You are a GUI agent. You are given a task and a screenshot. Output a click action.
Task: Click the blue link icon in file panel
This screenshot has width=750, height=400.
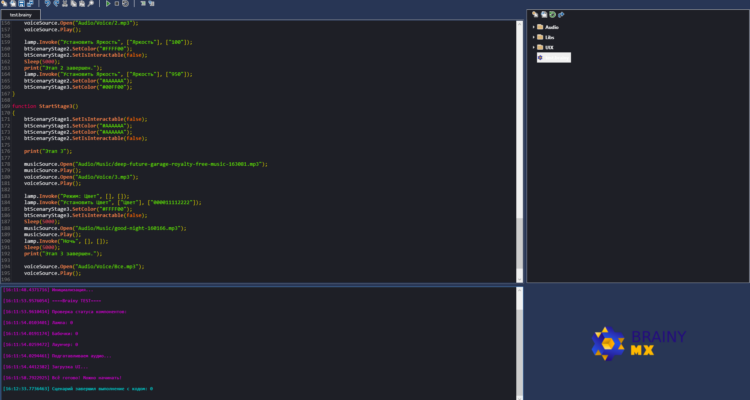coord(561,15)
